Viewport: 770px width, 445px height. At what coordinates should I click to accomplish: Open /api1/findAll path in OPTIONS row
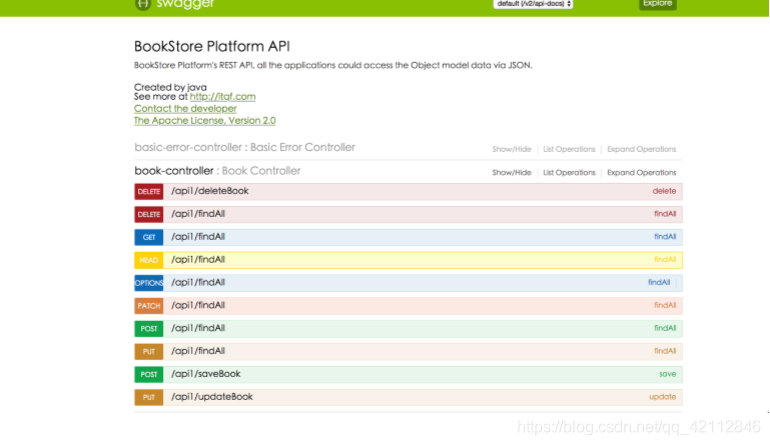[x=198, y=282]
